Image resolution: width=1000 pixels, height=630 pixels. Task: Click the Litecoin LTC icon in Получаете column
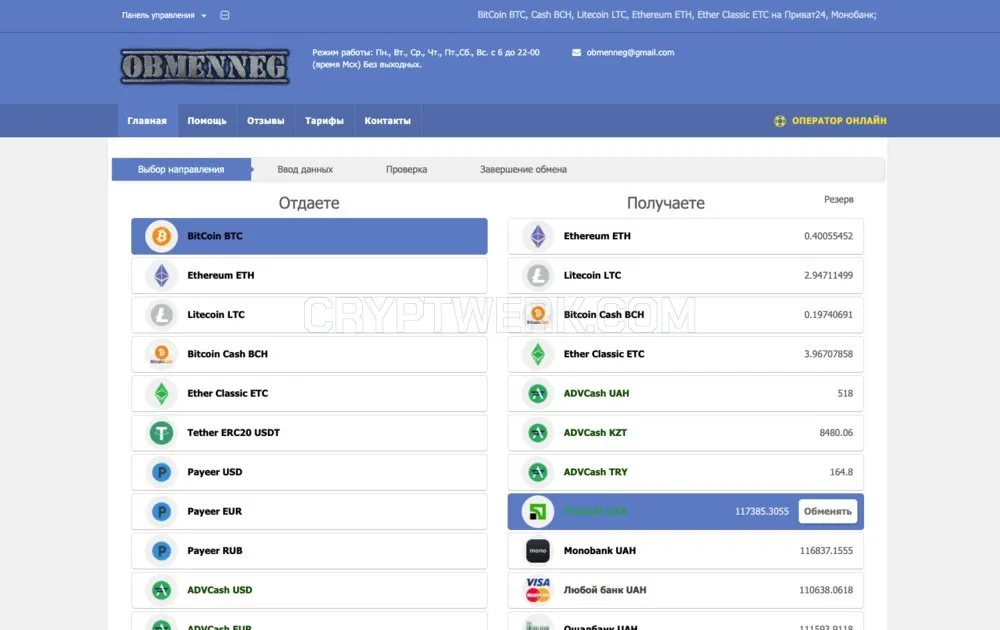(538, 275)
